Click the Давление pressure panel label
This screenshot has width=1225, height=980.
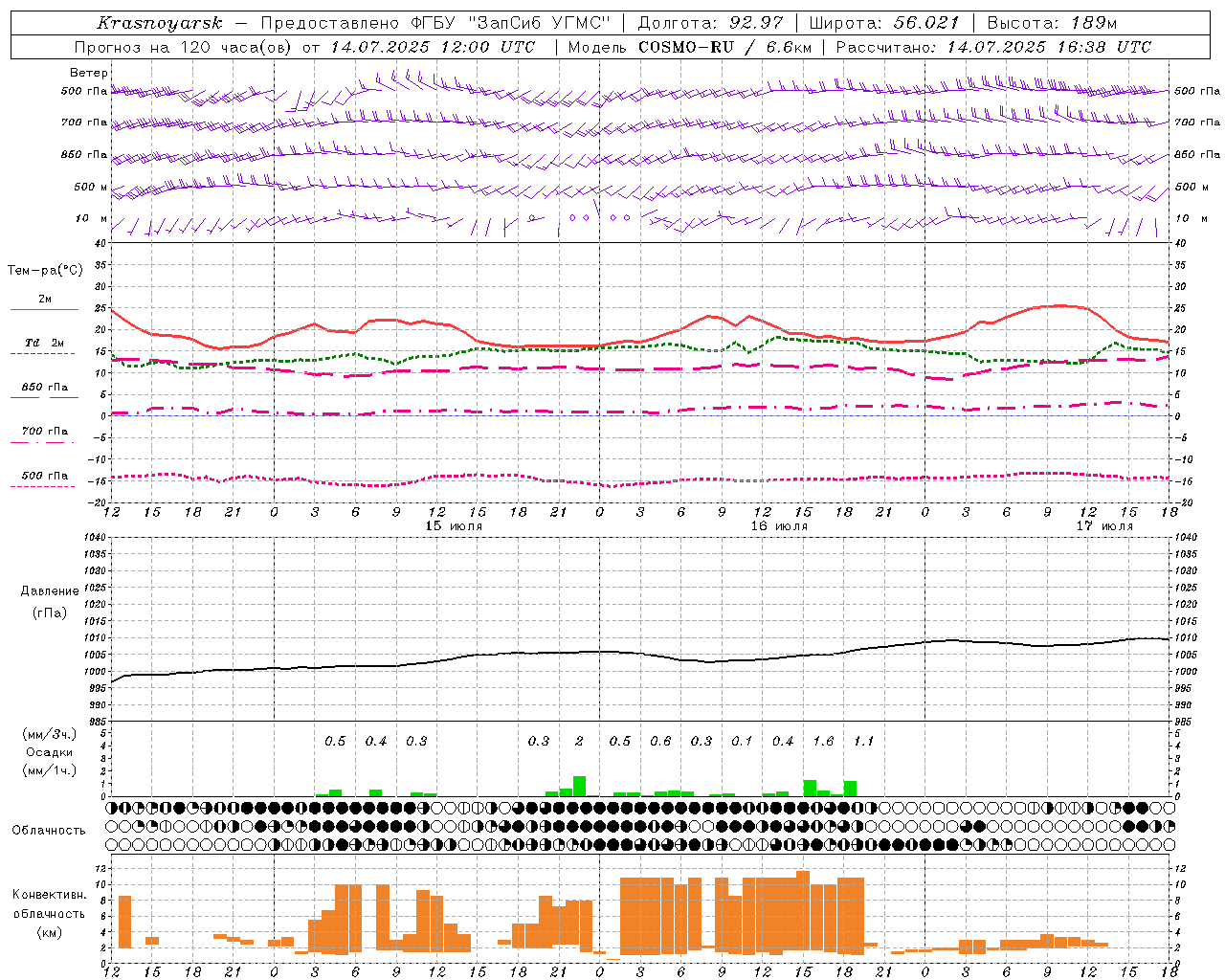(50, 591)
